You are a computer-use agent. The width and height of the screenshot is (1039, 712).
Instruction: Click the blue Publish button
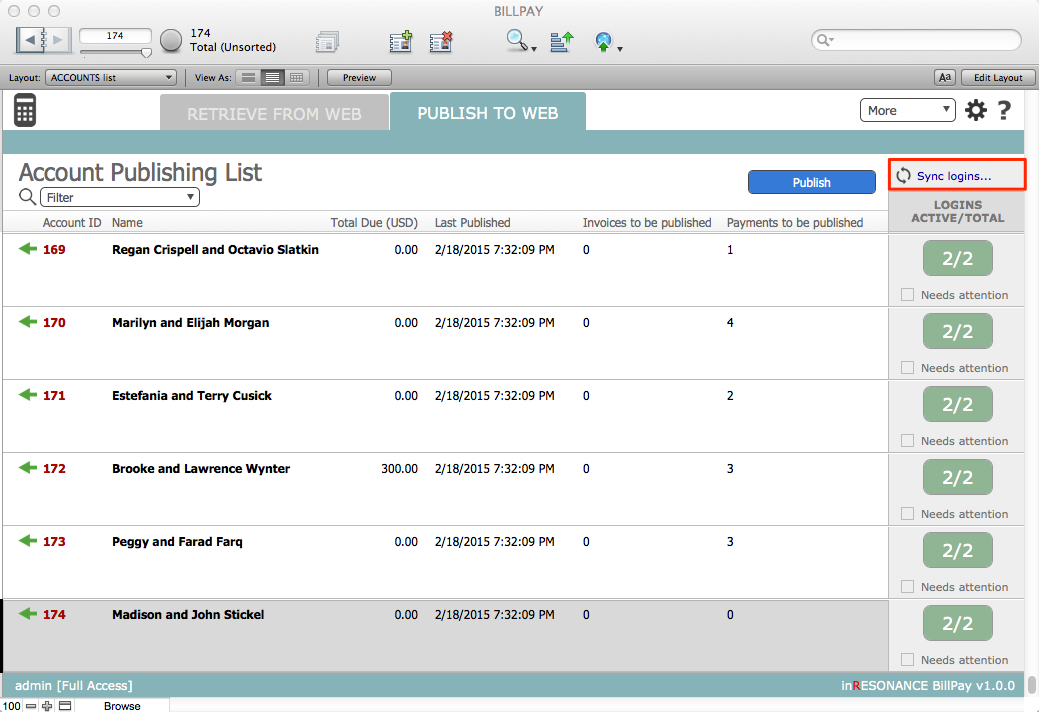click(811, 182)
